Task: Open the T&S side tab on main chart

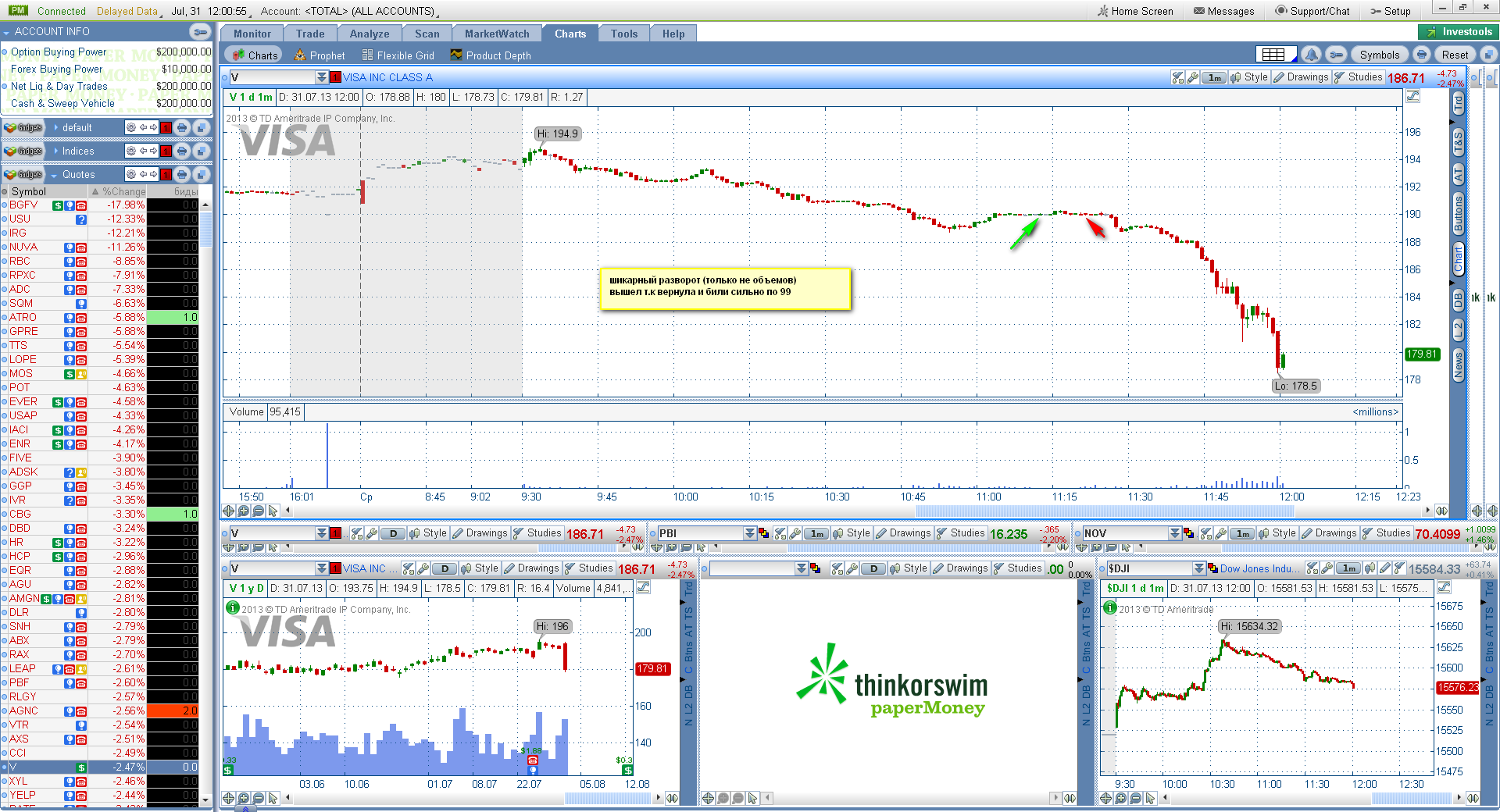Action: tap(1458, 143)
